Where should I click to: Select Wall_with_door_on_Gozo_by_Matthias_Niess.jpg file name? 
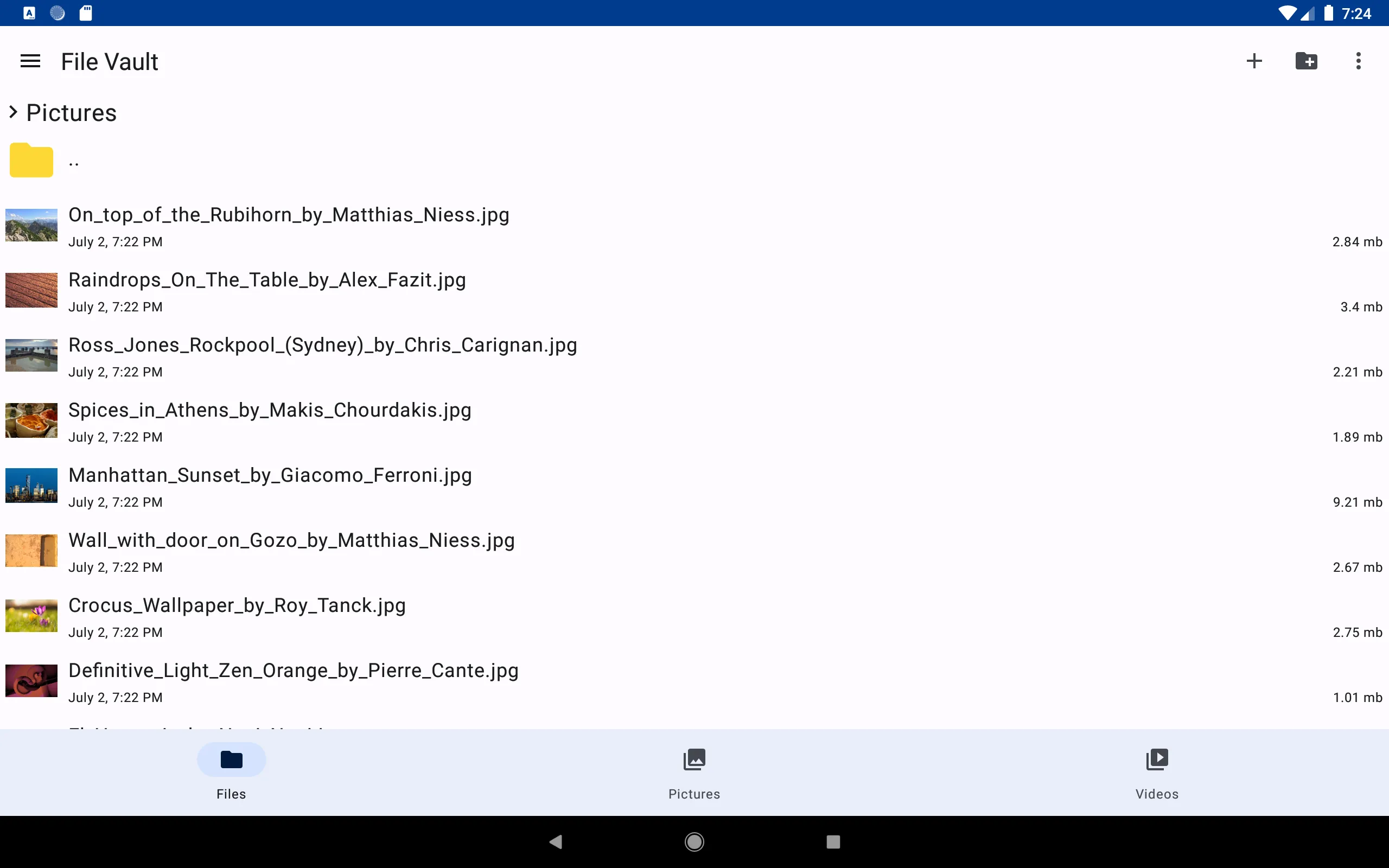pyautogui.click(x=291, y=540)
